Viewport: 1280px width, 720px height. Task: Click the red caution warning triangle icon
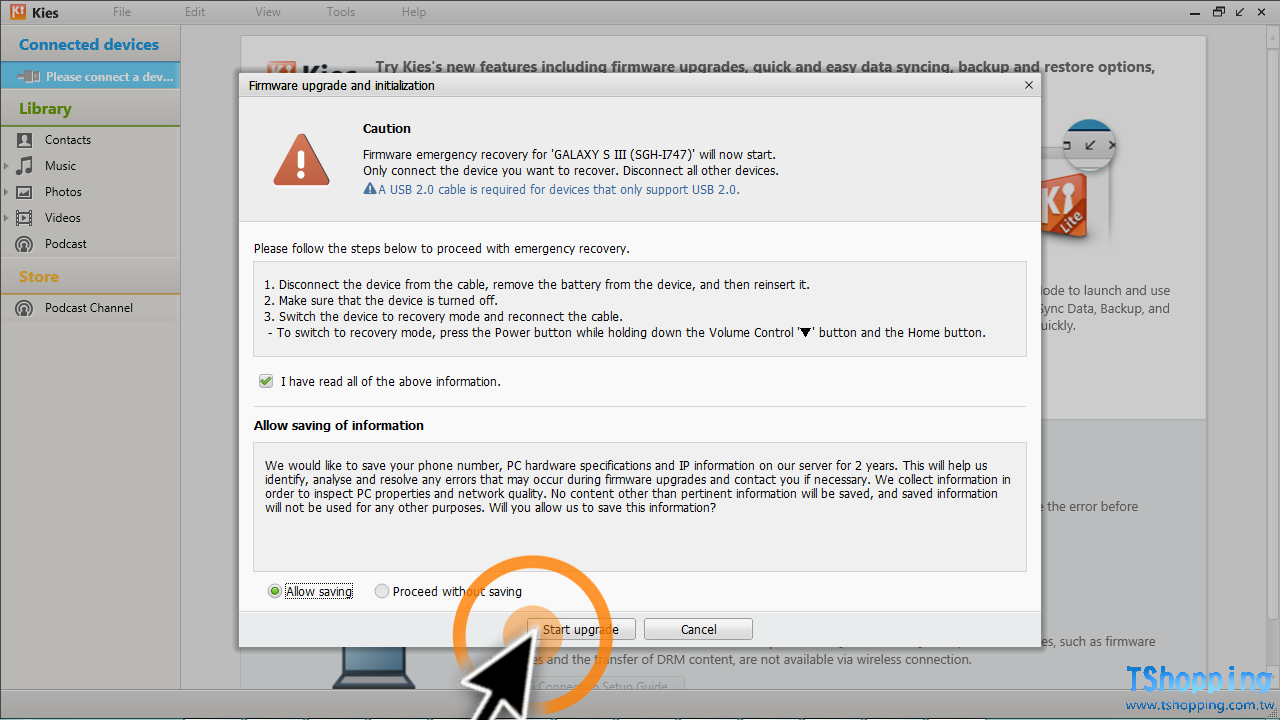(301, 159)
